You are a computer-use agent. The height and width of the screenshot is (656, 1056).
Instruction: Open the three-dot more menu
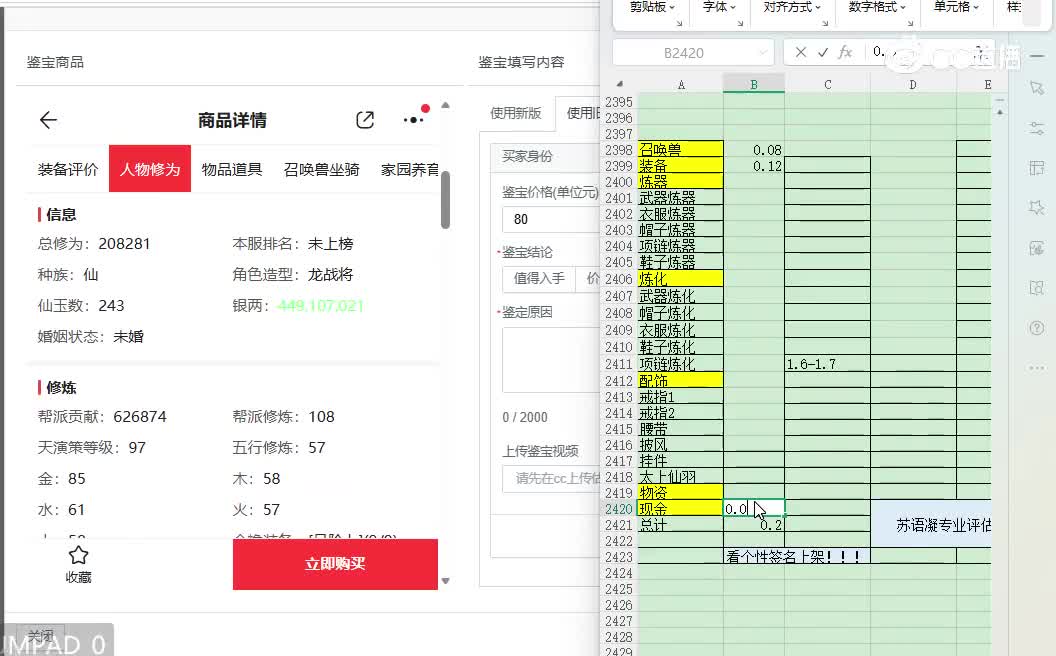pyautogui.click(x=414, y=120)
